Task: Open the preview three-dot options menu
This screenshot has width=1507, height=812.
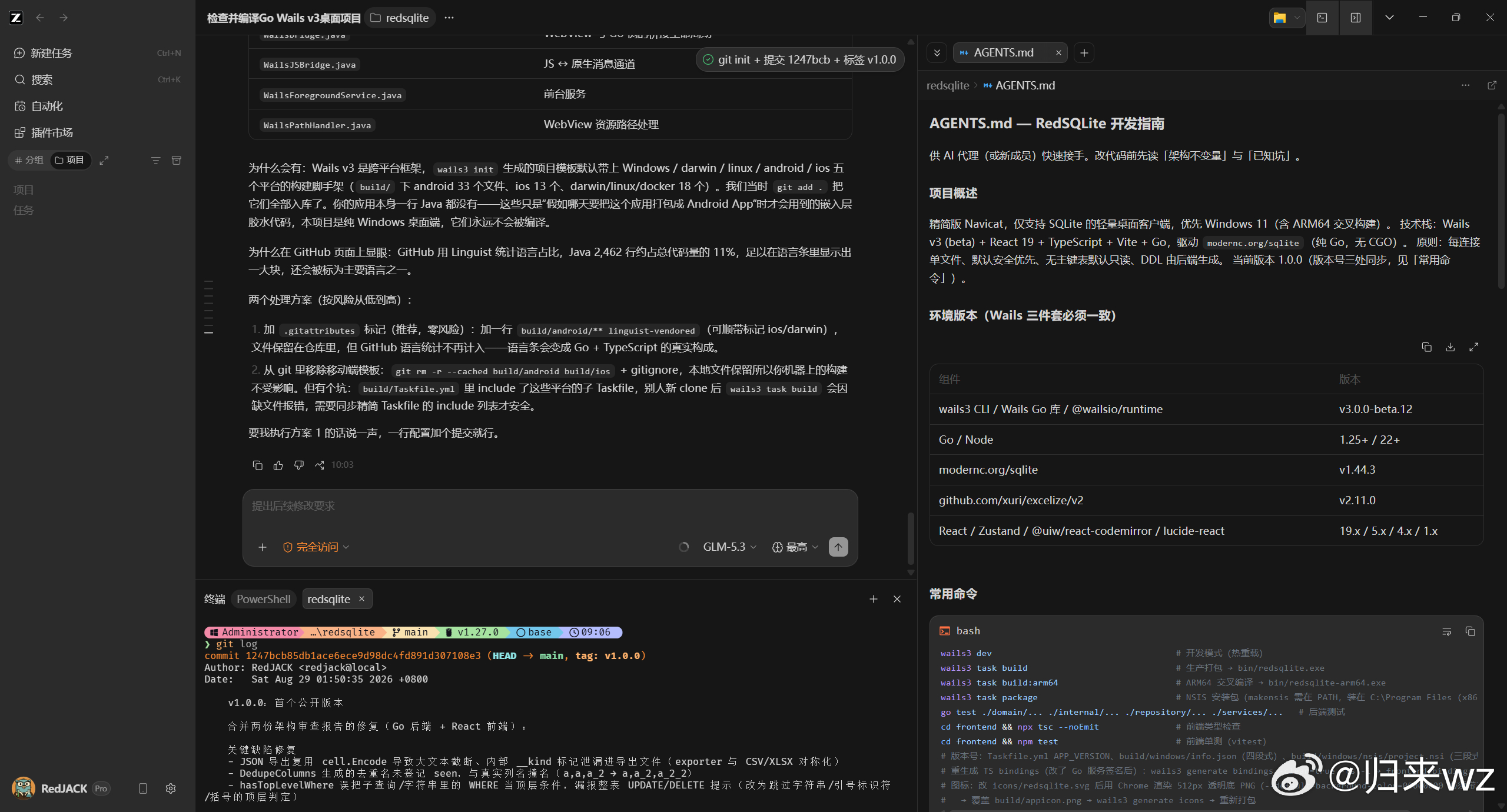Action: tap(1465, 86)
